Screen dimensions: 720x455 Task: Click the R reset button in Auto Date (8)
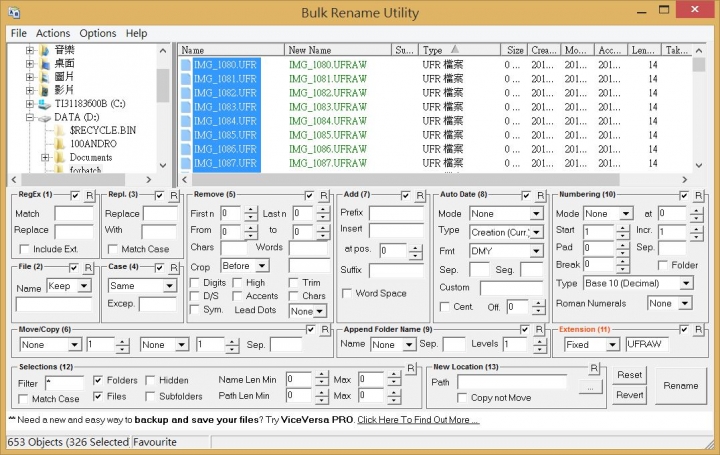[540, 196]
